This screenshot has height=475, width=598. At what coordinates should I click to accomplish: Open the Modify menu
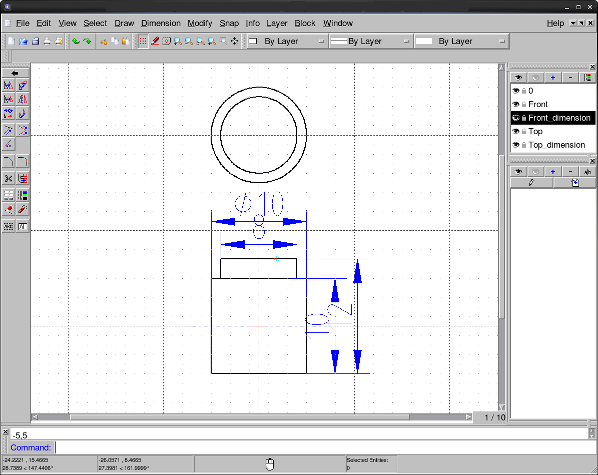click(x=200, y=23)
